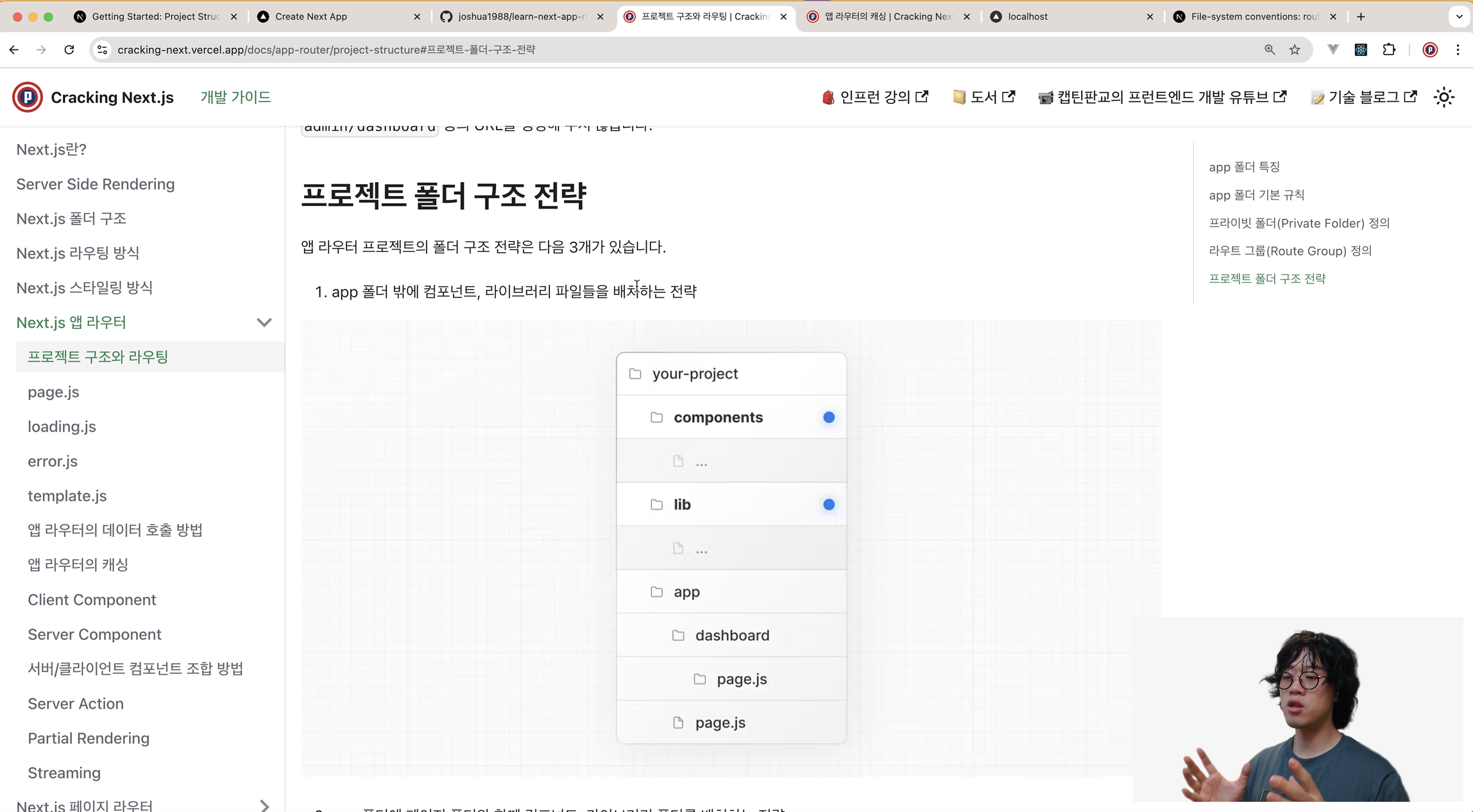
Task: Open the zoom magnifier in the address bar
Action: pyautogui.click(x=1269, y=49)
